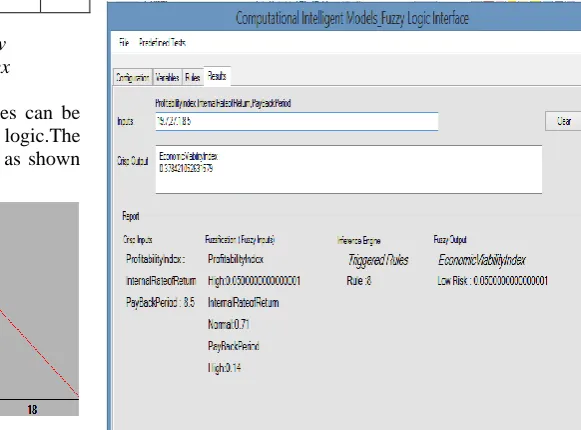This screenshot has height=430, width=581.
Task: Open the Predefined Tests menu
Action: click(162, 43)
